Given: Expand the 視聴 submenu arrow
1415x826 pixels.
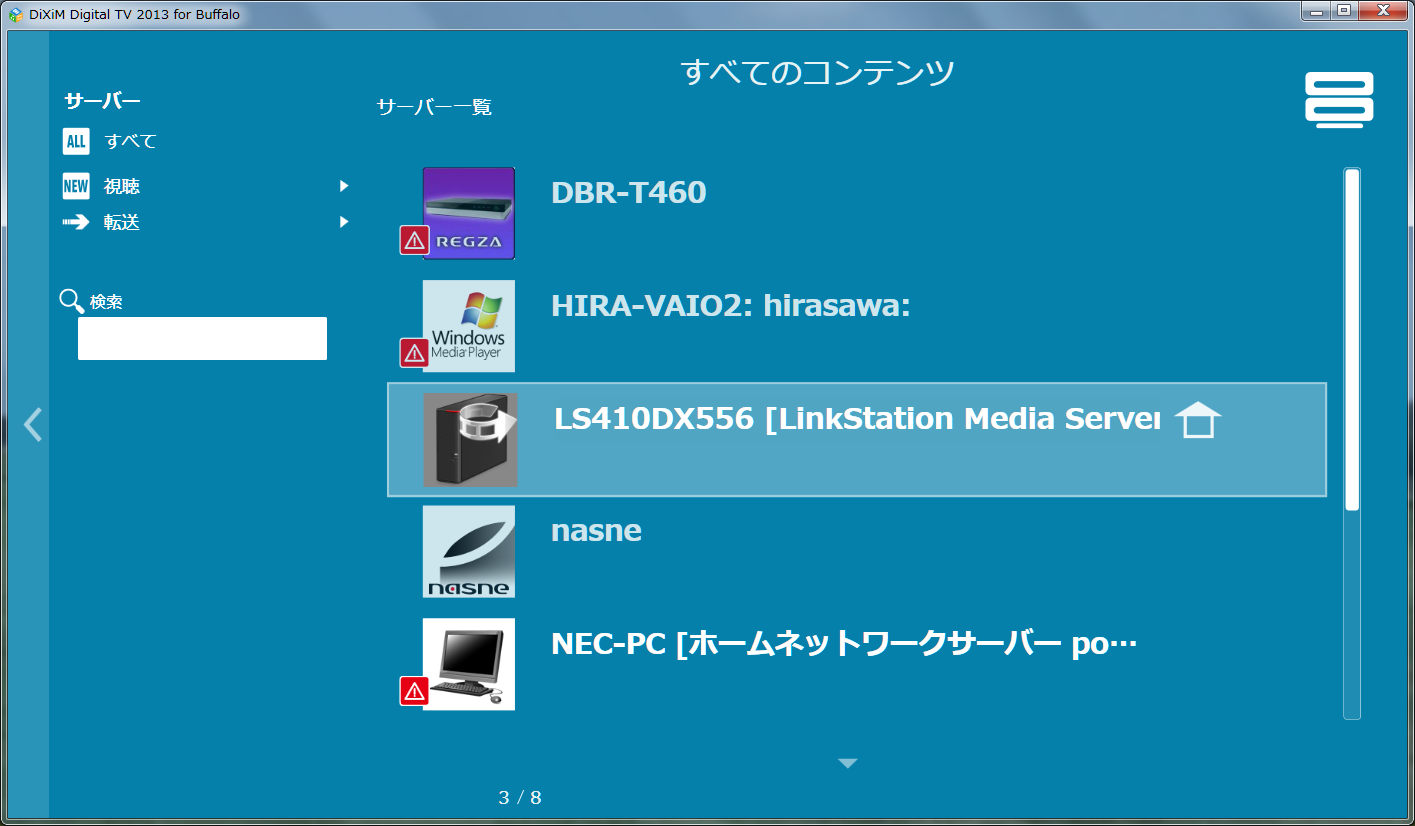Looking at the screenshot, I should pos(344,186).
